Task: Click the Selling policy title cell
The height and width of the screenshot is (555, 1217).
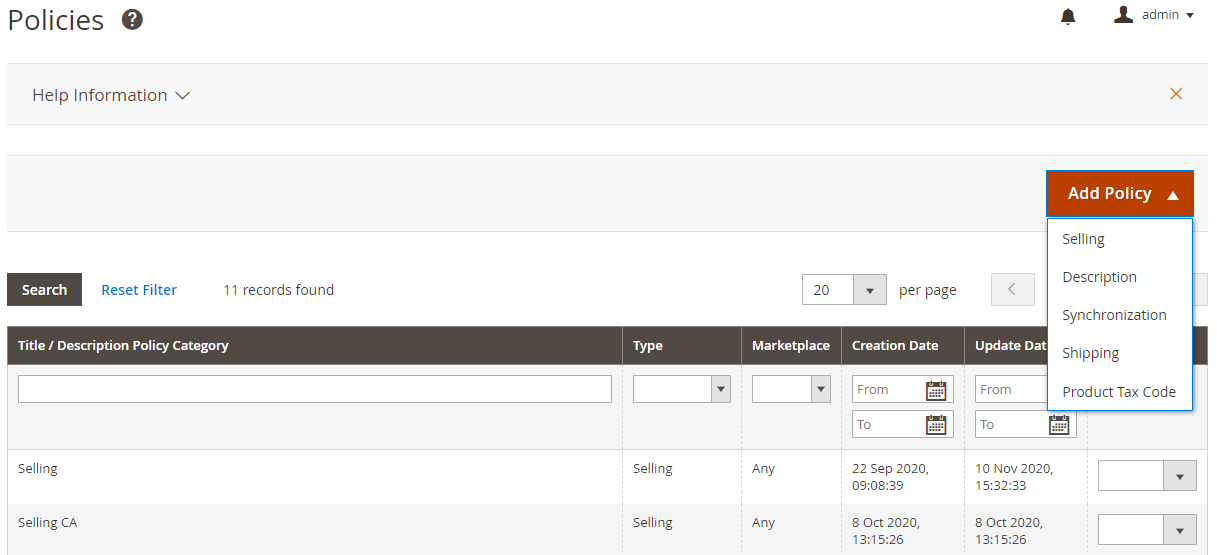Action: pyautogui.click(x=38, y=468)
